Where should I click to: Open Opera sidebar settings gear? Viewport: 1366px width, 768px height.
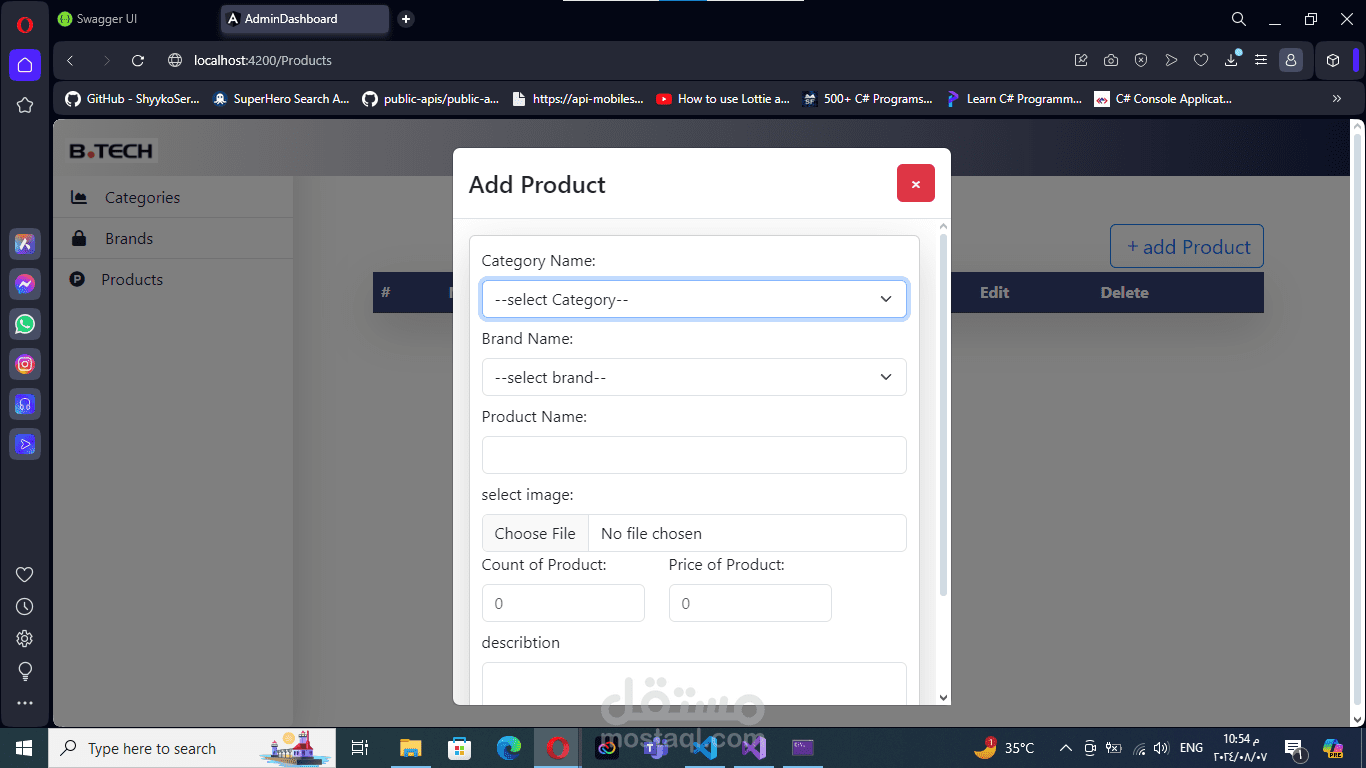(25, 638)
